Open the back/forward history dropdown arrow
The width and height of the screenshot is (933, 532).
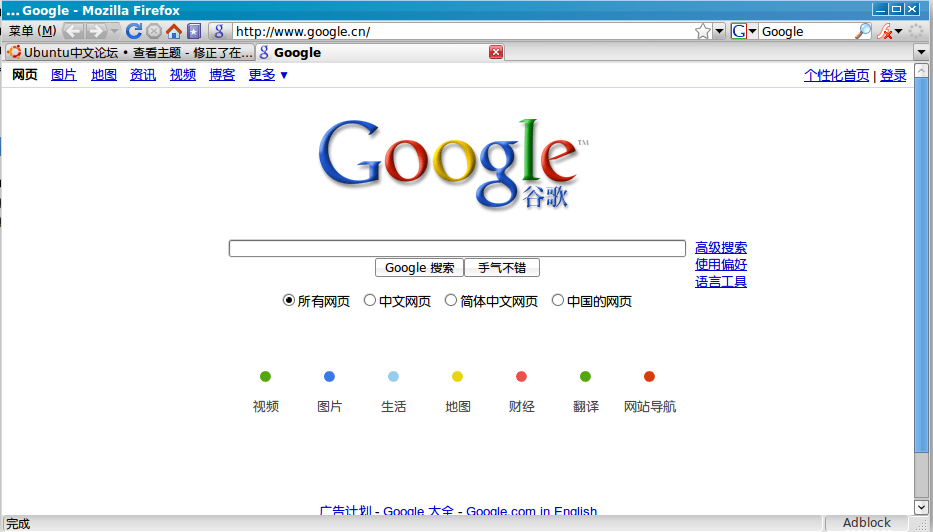(114, 31)
